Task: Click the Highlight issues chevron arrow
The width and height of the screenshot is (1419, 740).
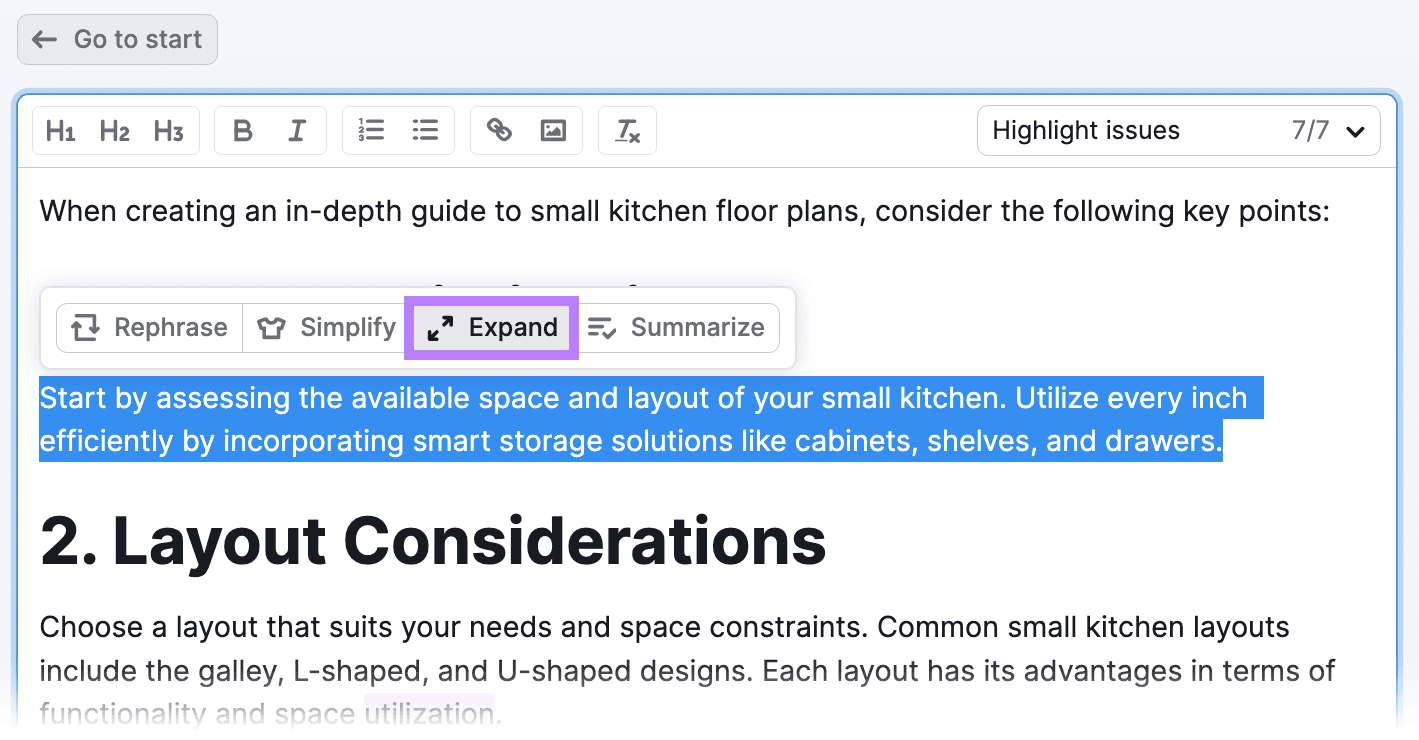Action: [1355, 132]
